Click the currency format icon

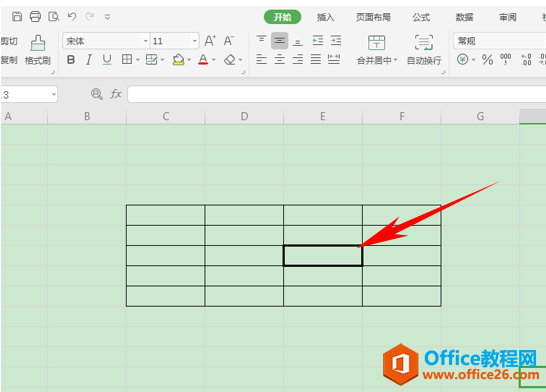click(462, 60)
